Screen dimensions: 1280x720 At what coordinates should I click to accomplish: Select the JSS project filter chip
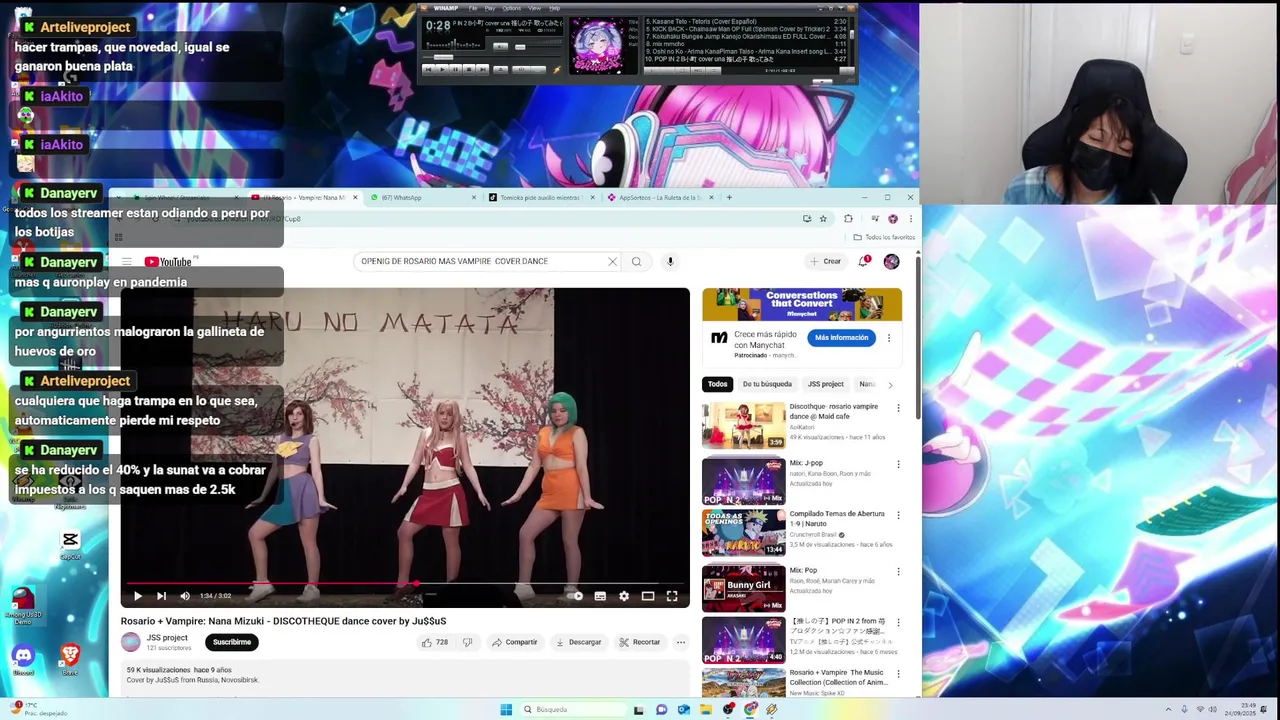826,384
